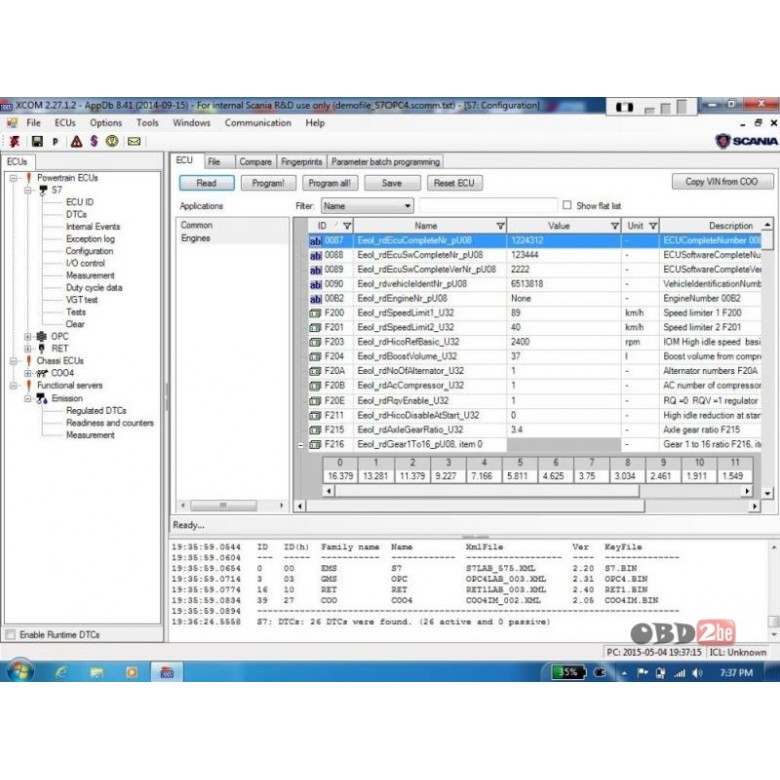This screenshot has height=780, width=780.
Task: Open the Windows Start orb
Action: click(x=20, y=672)
